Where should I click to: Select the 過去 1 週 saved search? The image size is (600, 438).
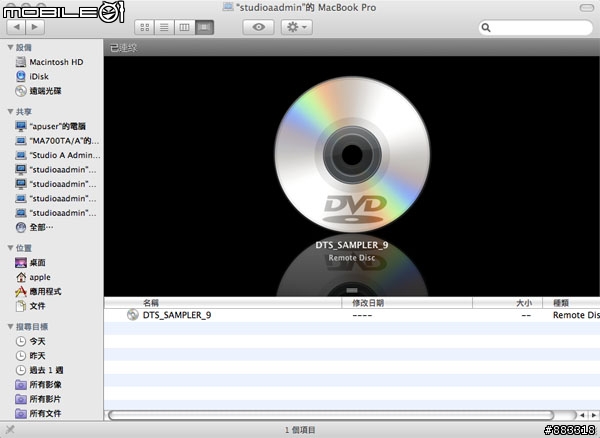pyautogui.click(x=39, y=370)
